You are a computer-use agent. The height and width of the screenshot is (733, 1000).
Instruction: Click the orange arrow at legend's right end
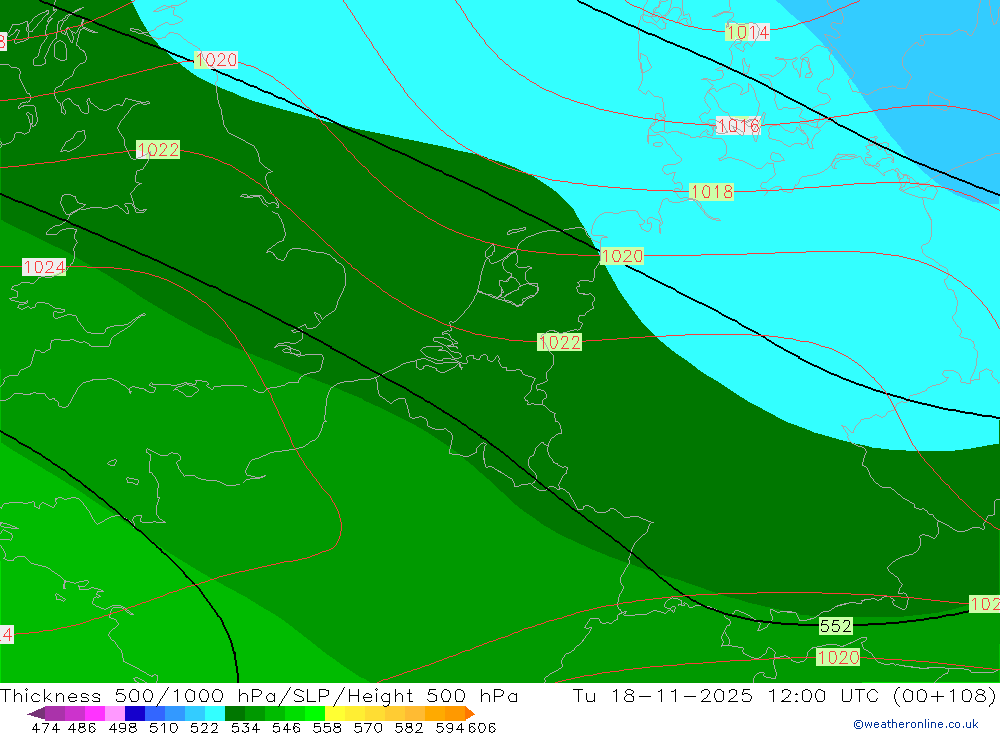click(470, 713)
